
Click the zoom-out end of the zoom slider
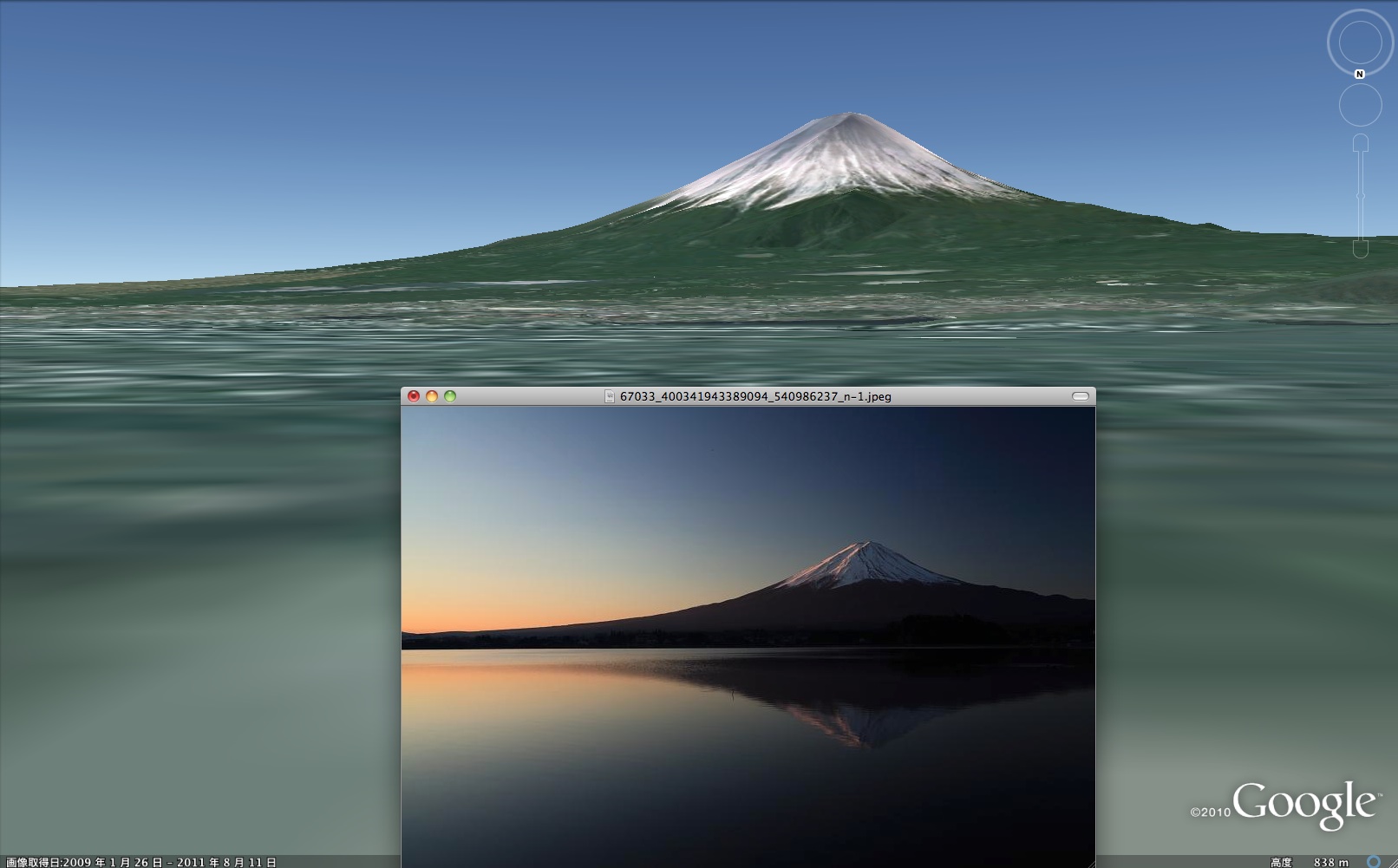tap(1361, 249)
